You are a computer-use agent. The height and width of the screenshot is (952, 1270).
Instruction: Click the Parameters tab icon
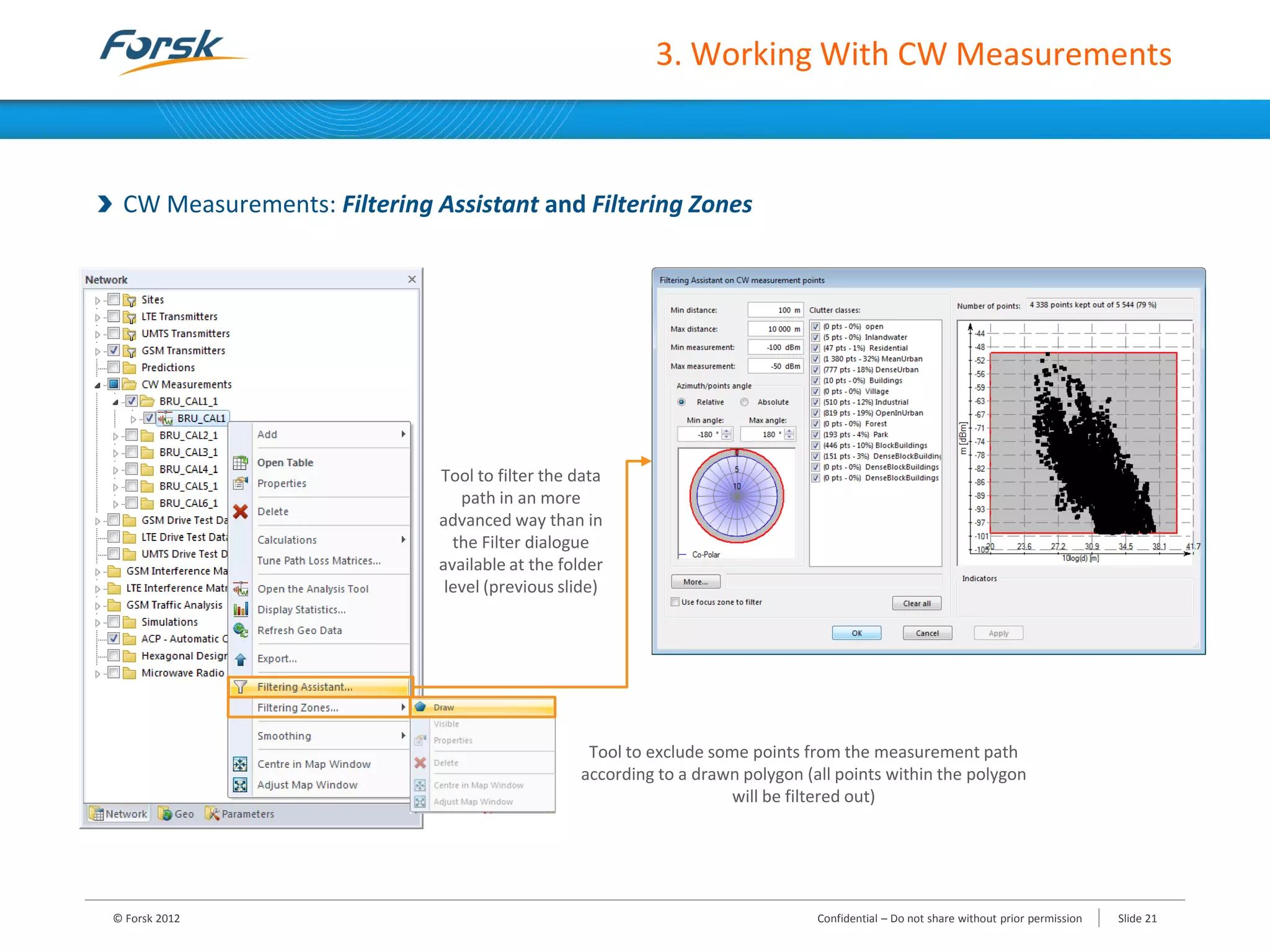coord(212,814)
